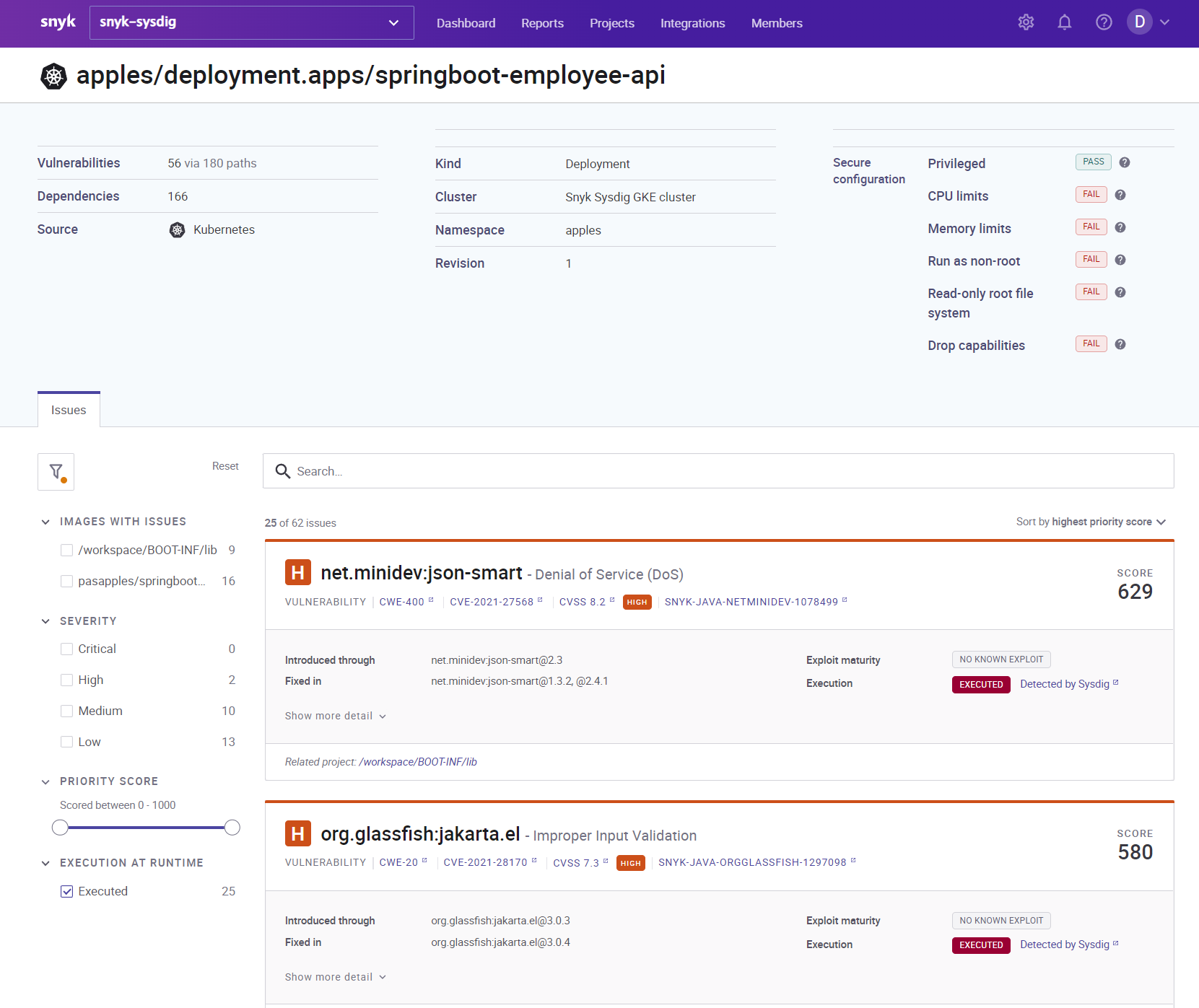Click the Kubernetes icon beside project title
Screen dimensions: 1199x1008
(53, 76)
